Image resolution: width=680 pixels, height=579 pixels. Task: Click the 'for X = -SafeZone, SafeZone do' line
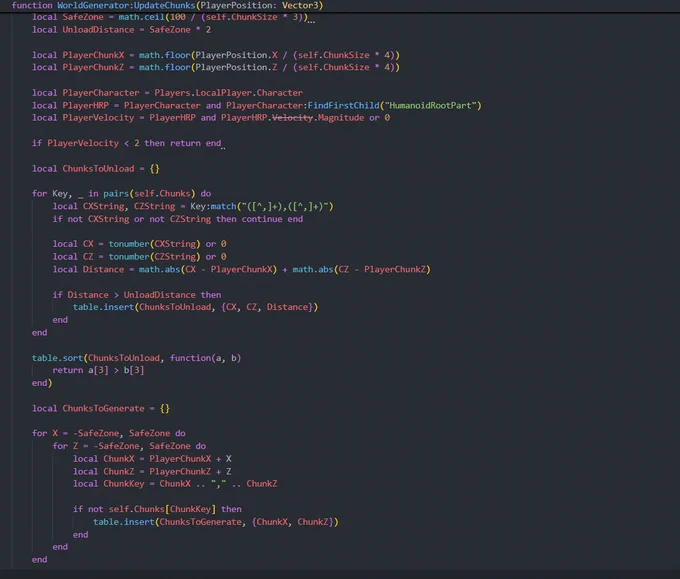108,433
